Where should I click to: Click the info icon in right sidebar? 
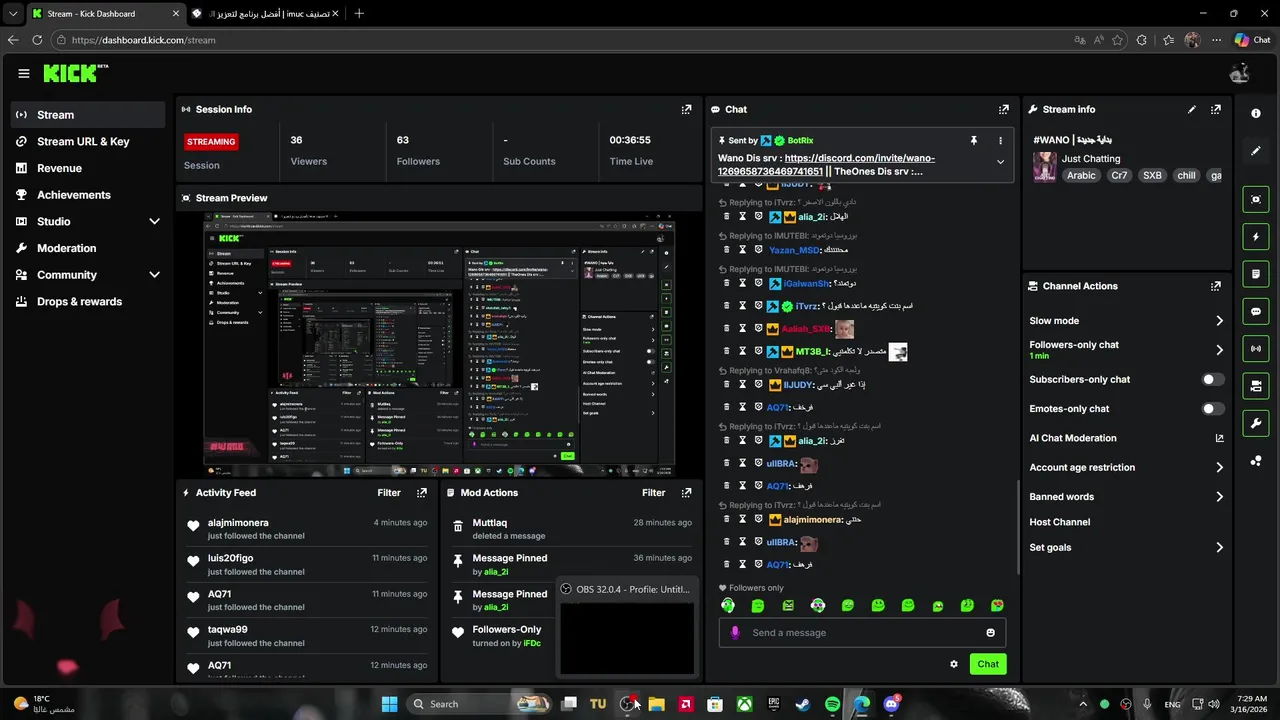pyautogui.click(x=1256, y=113)
